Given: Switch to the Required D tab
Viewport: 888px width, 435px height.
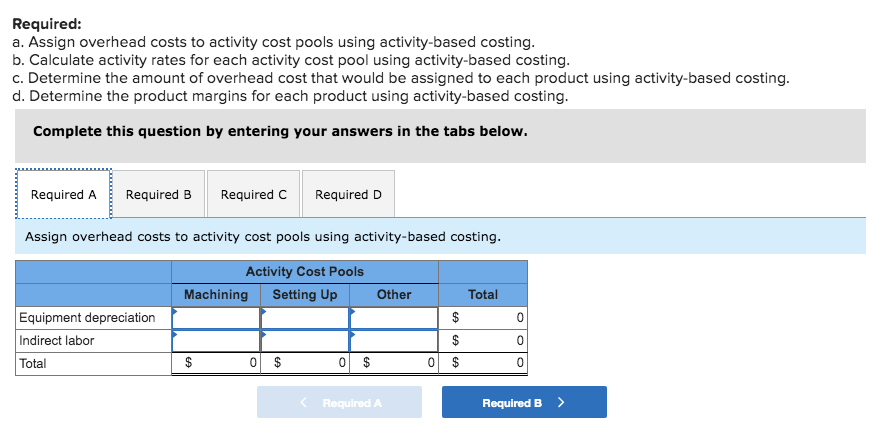Looking at the screenshot, I should click(x=348, y=194).
